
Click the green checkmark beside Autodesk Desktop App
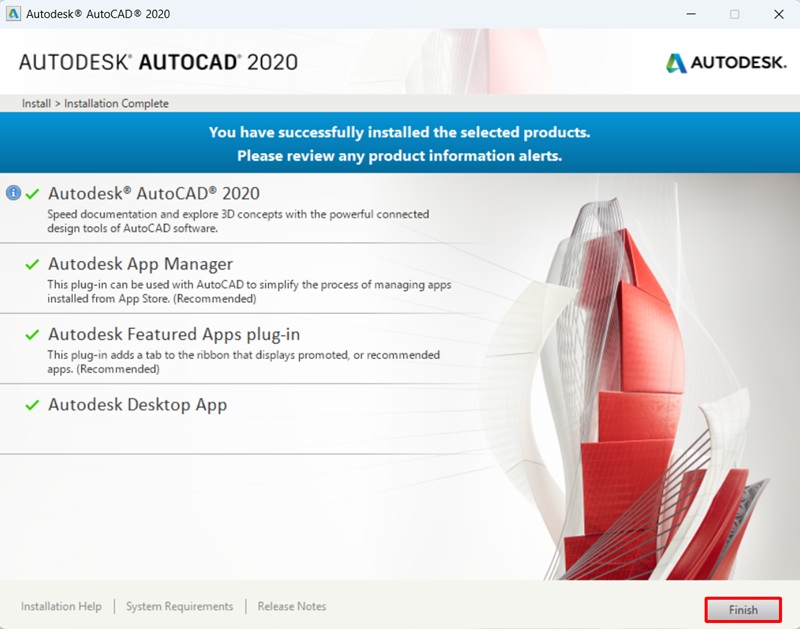point(32,405)
